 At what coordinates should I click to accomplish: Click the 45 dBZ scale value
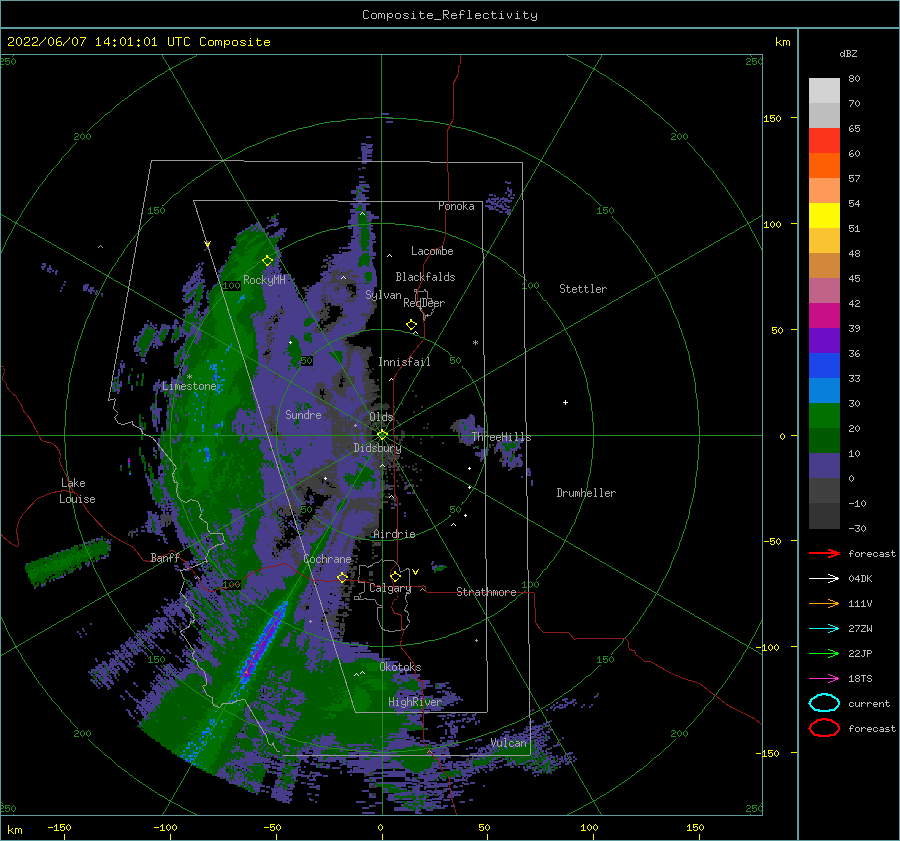click(854, 278)
